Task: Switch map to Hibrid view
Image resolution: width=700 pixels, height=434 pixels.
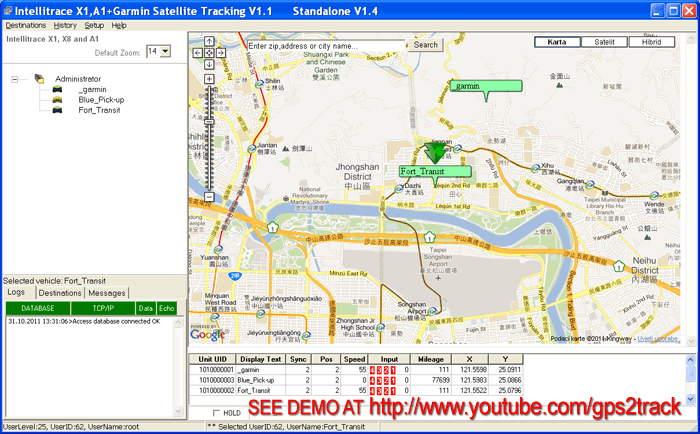Action: click(652, 42)
